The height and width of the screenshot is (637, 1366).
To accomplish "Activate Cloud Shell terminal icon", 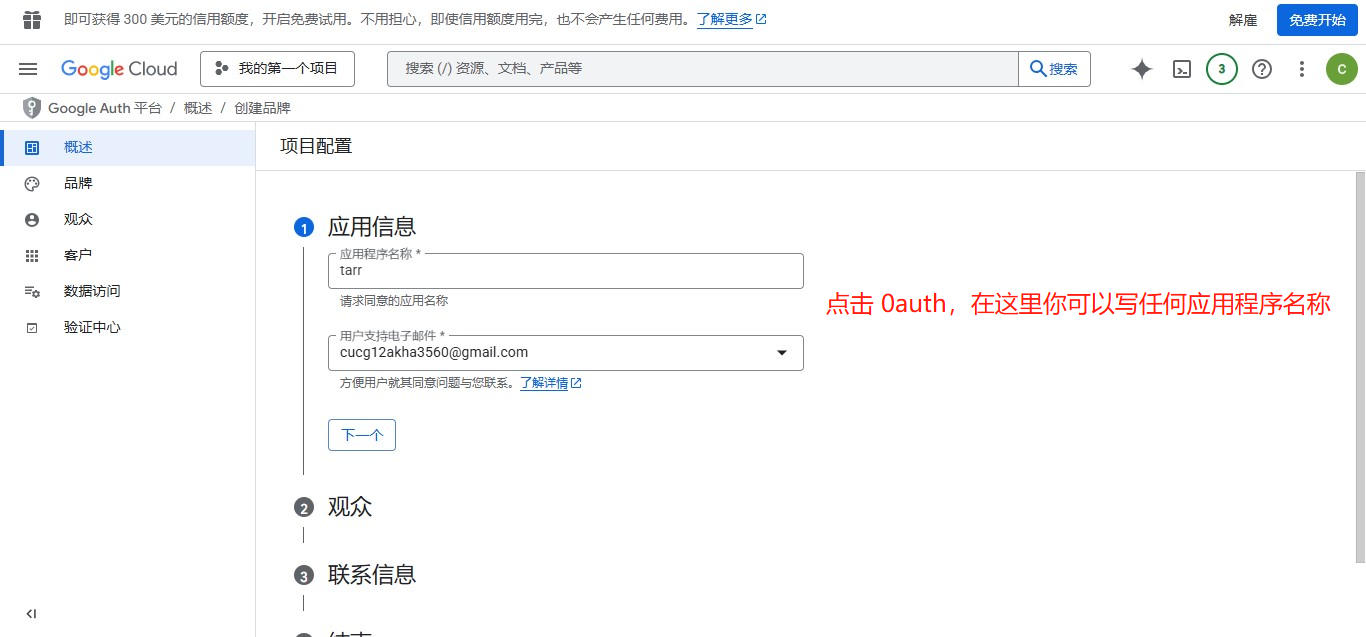I will tap(1181, 69).
